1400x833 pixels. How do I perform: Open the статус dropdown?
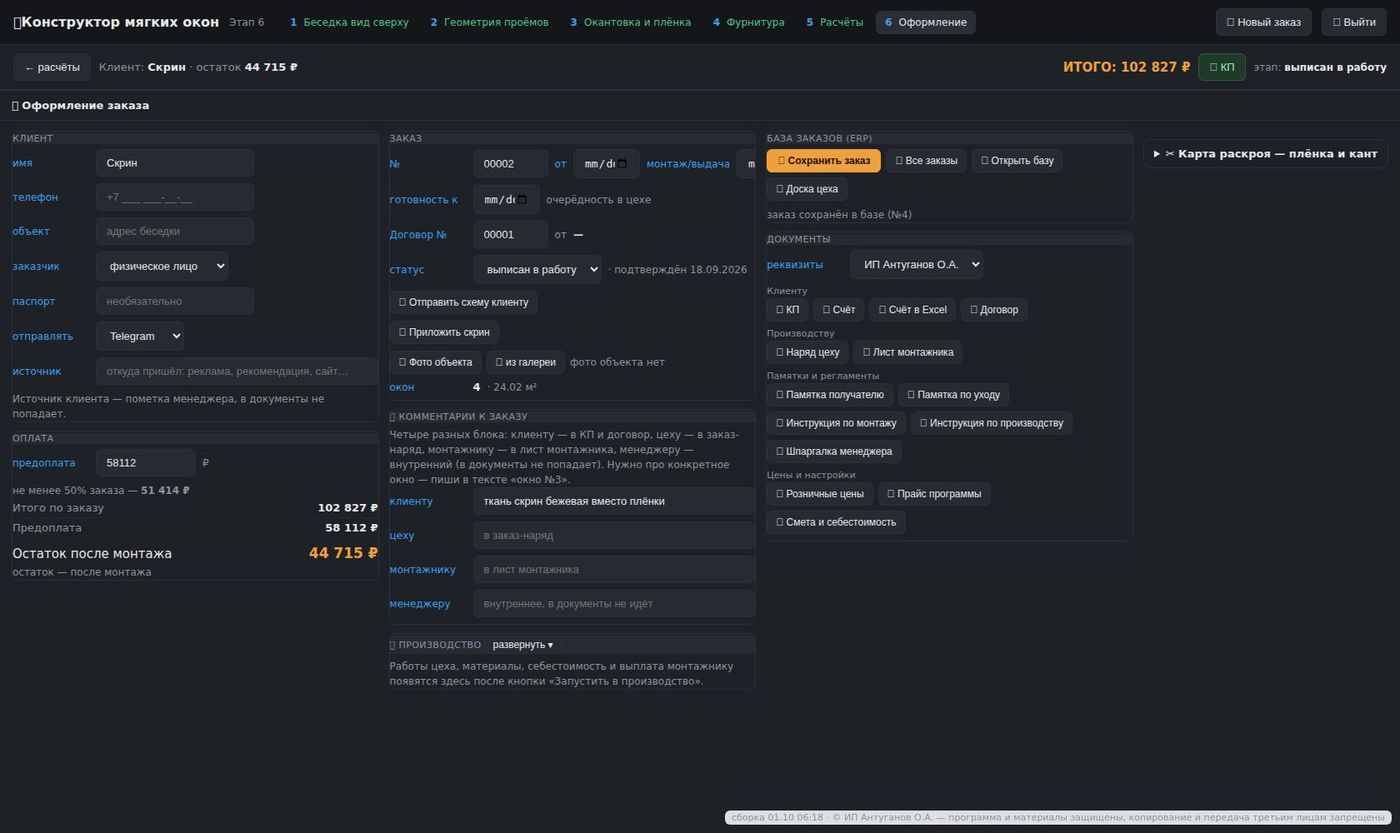[537, 269]
